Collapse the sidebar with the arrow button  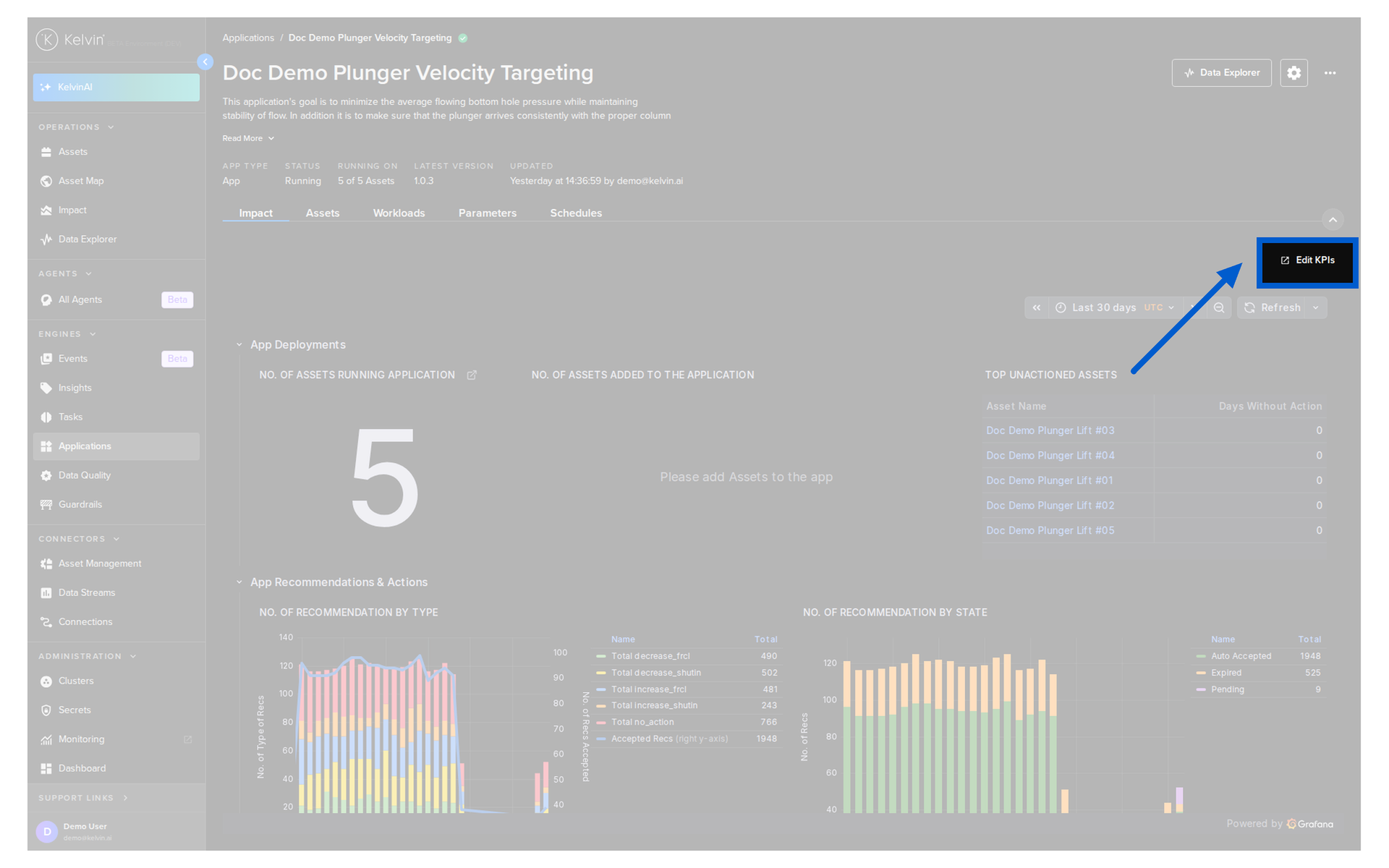click(205, 62)
